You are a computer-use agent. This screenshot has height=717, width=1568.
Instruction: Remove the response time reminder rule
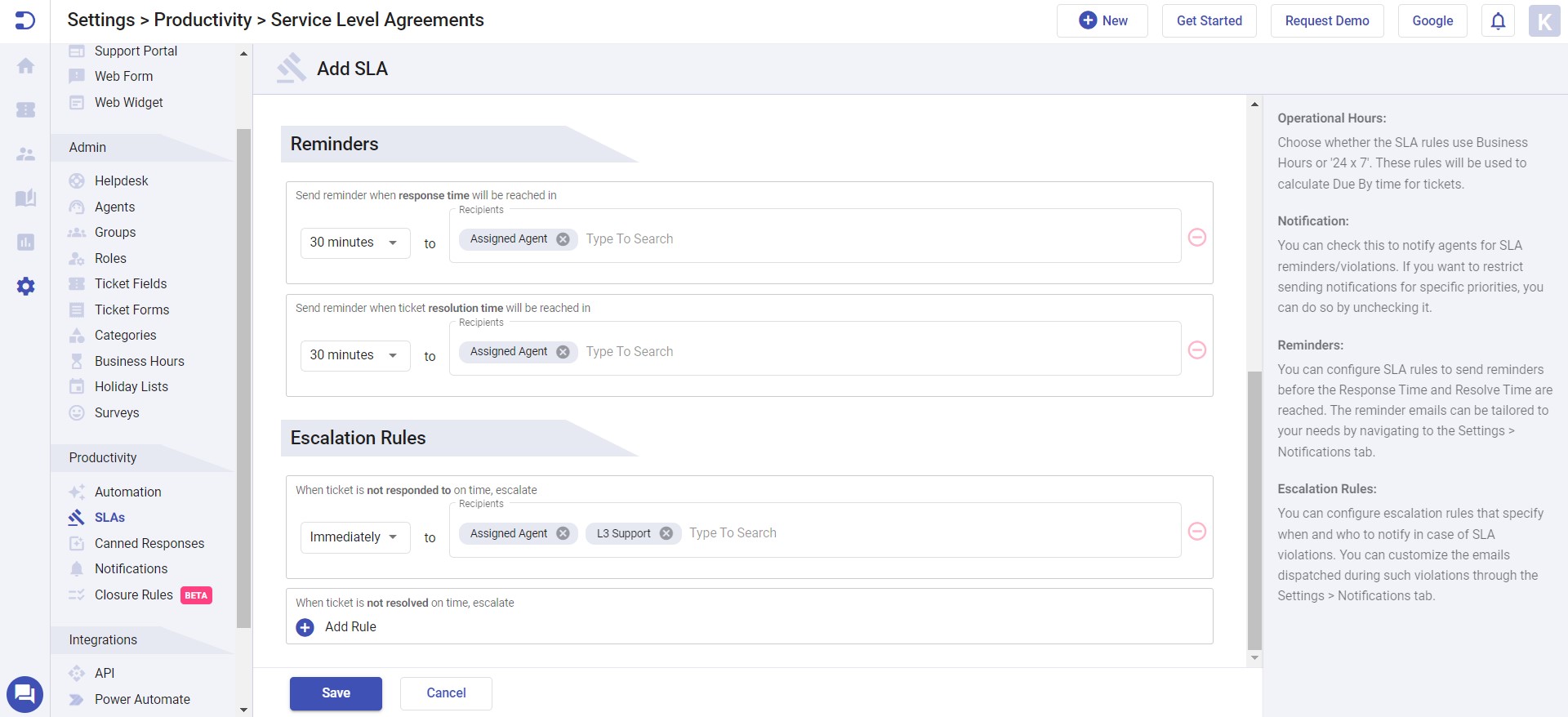pos(1196,238)
